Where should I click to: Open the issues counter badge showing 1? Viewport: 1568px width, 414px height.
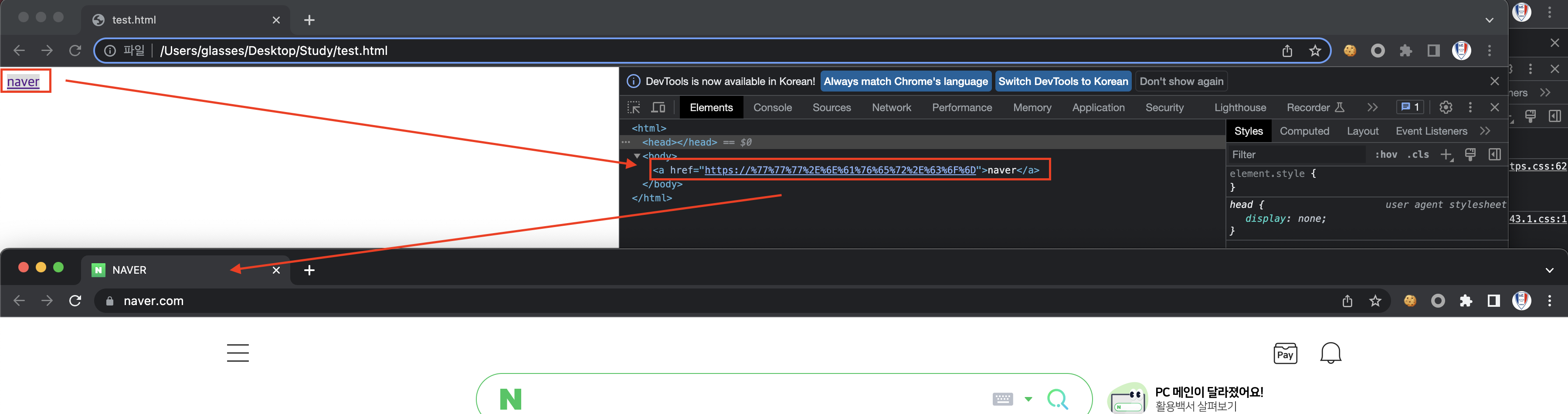pyautogui.click(x=1410, y=107)
